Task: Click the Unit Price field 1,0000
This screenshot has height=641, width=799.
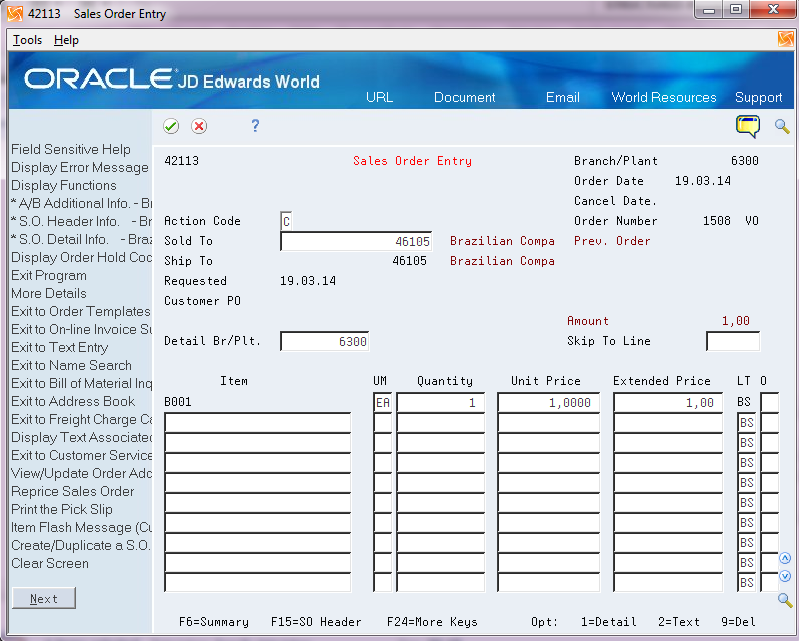Action: point(549,403)
